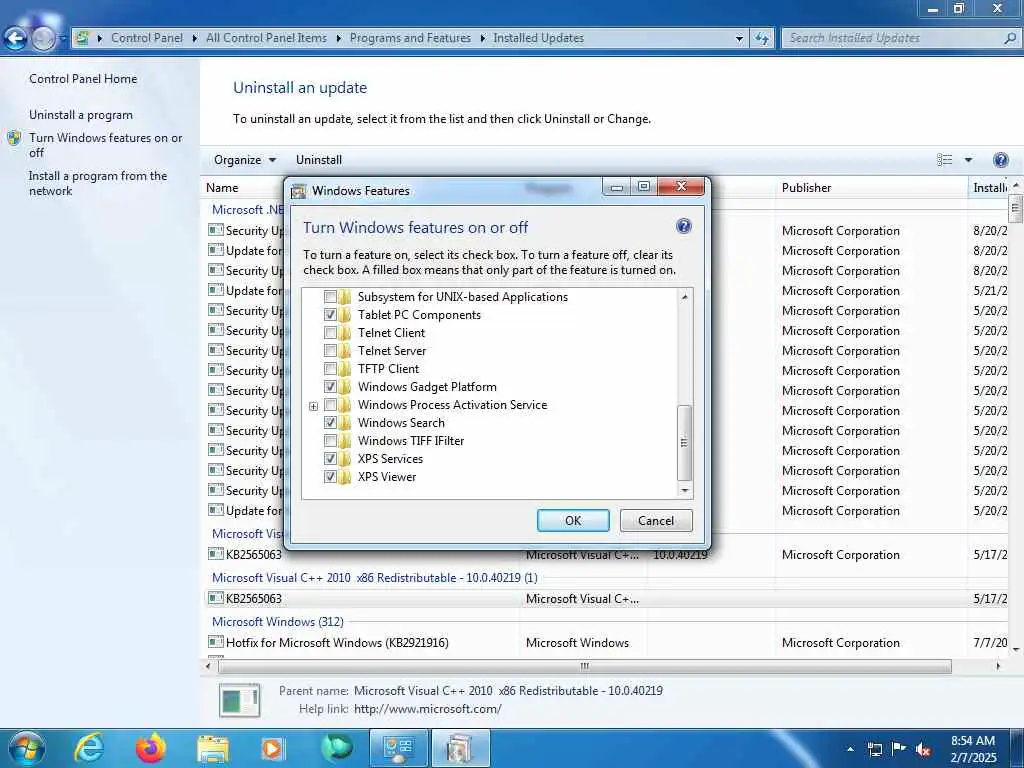Click the Hotfix KB2921916 update icon

pos(216,642)
